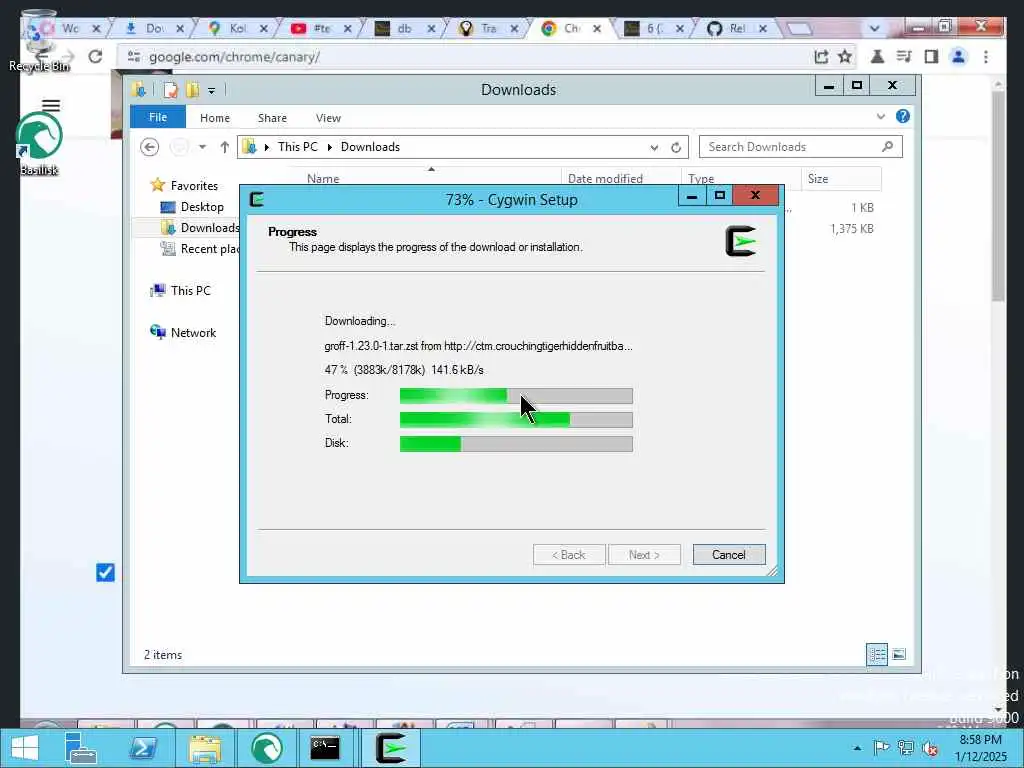
Task: Open the File tab in Downloads window
Action: pos(158,117)
